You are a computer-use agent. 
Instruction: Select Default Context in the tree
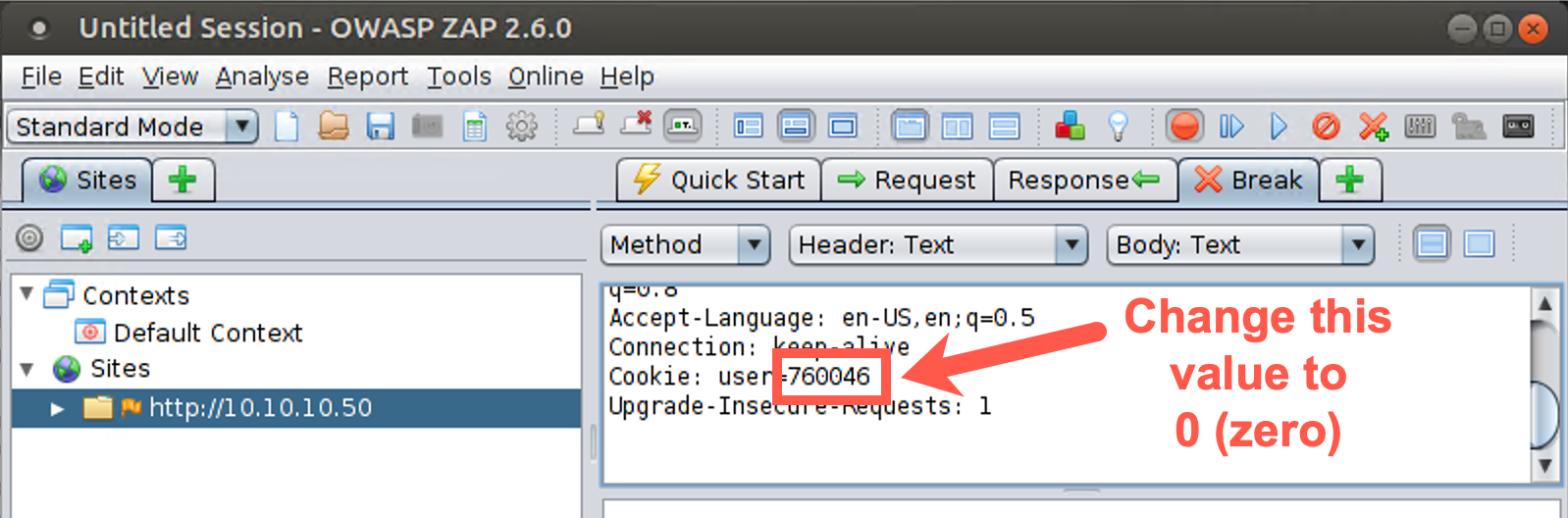[x=207, y=333]
